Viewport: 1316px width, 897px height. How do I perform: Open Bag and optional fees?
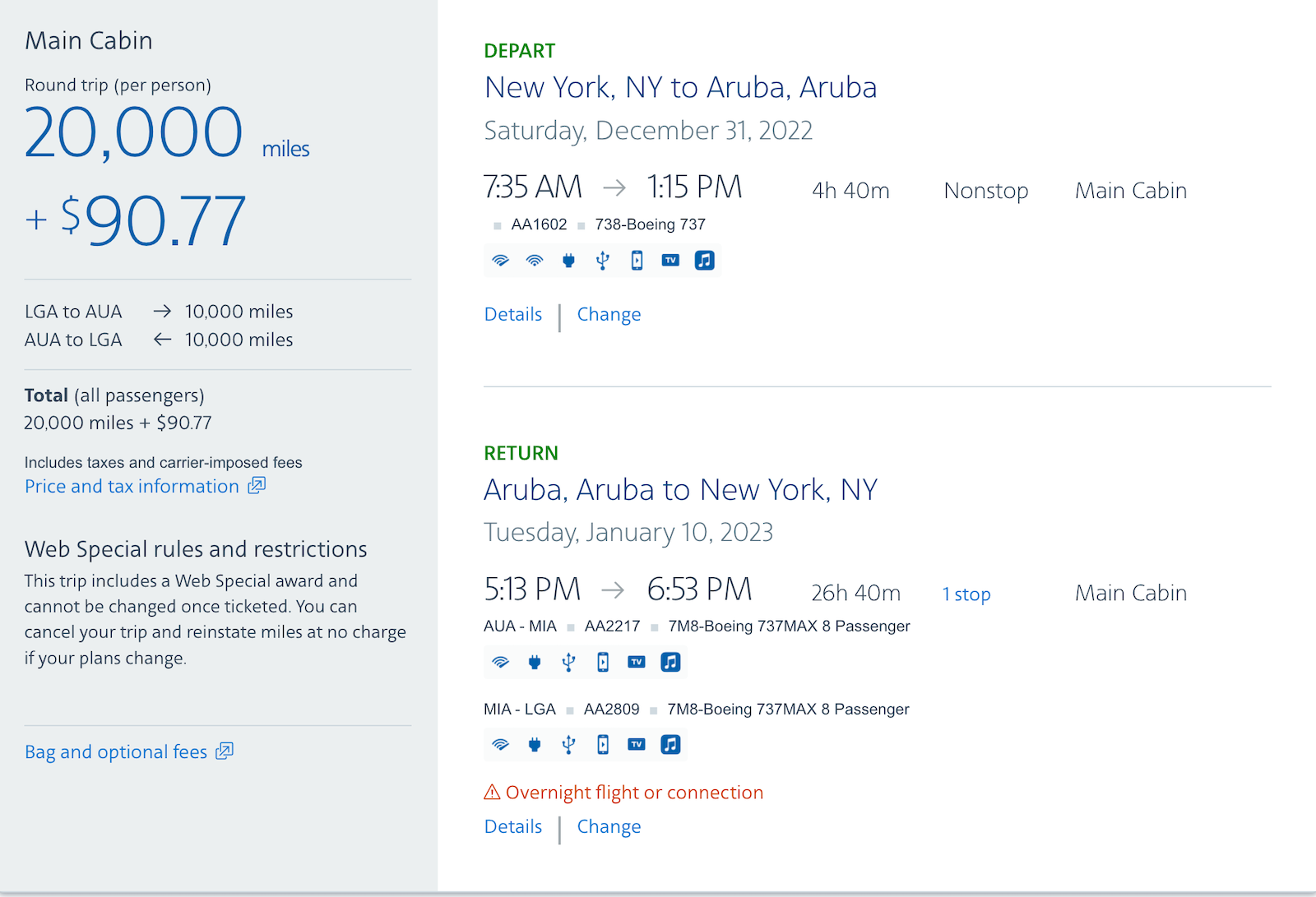115,751
